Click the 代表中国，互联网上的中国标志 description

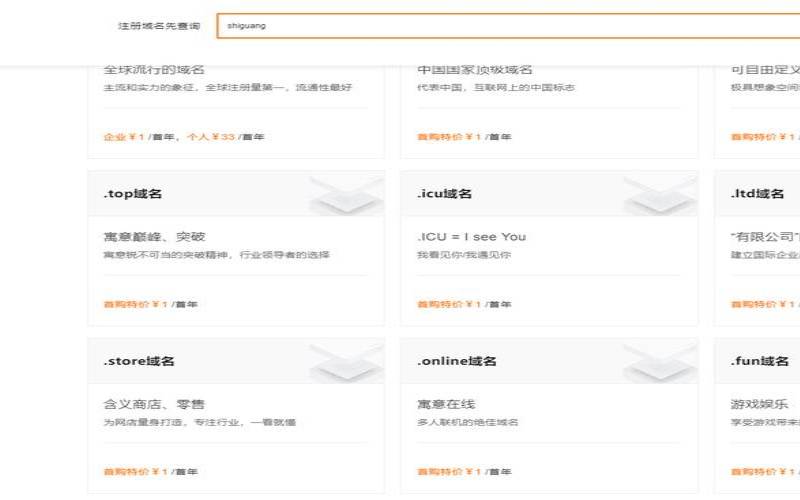click(x=496, y=87)
